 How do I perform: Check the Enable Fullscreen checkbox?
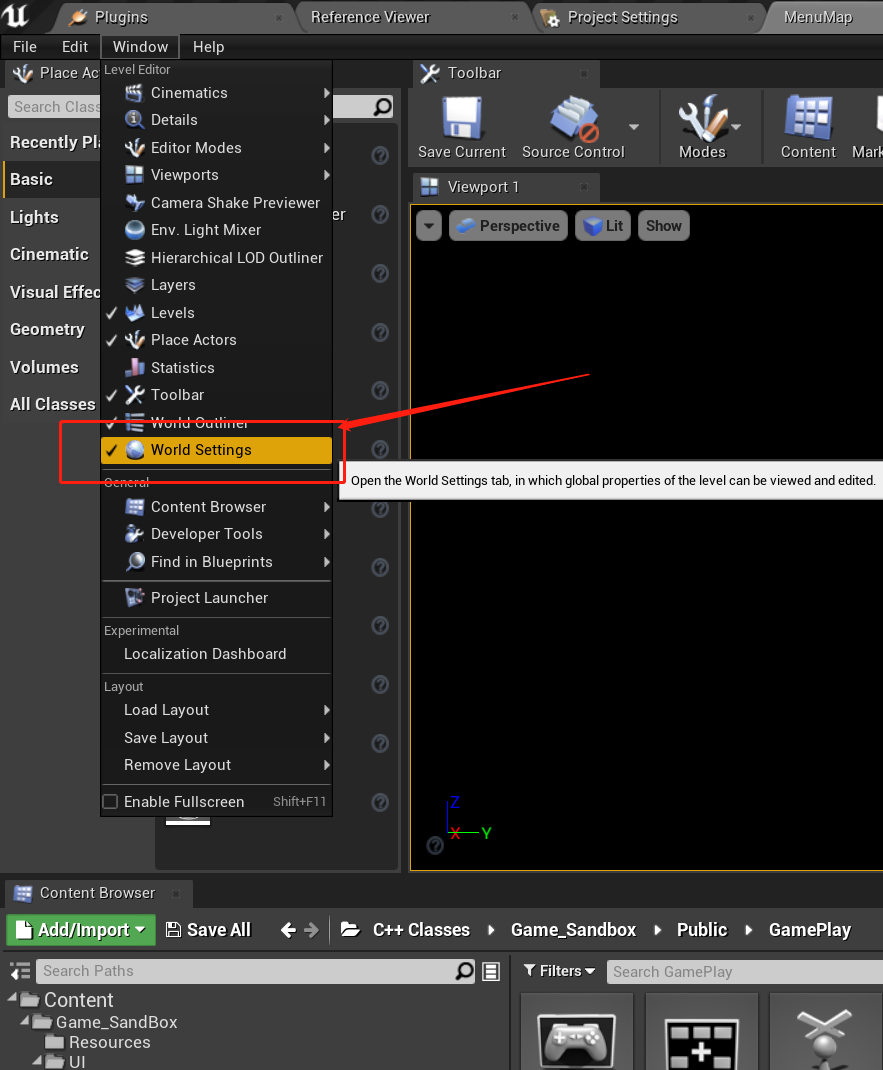(x=111, y=801)
